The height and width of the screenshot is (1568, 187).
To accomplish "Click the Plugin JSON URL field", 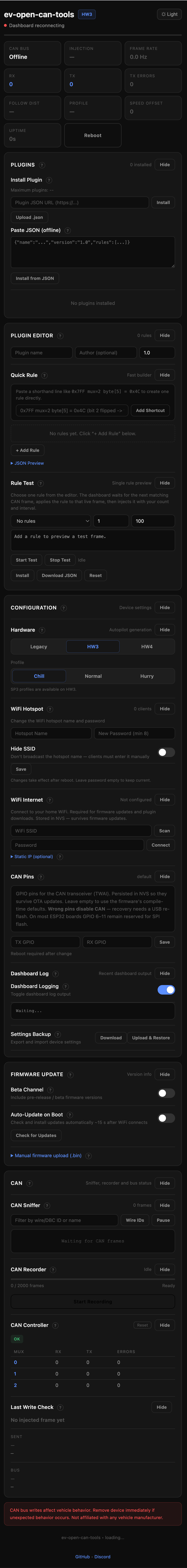I will [79, 202].
